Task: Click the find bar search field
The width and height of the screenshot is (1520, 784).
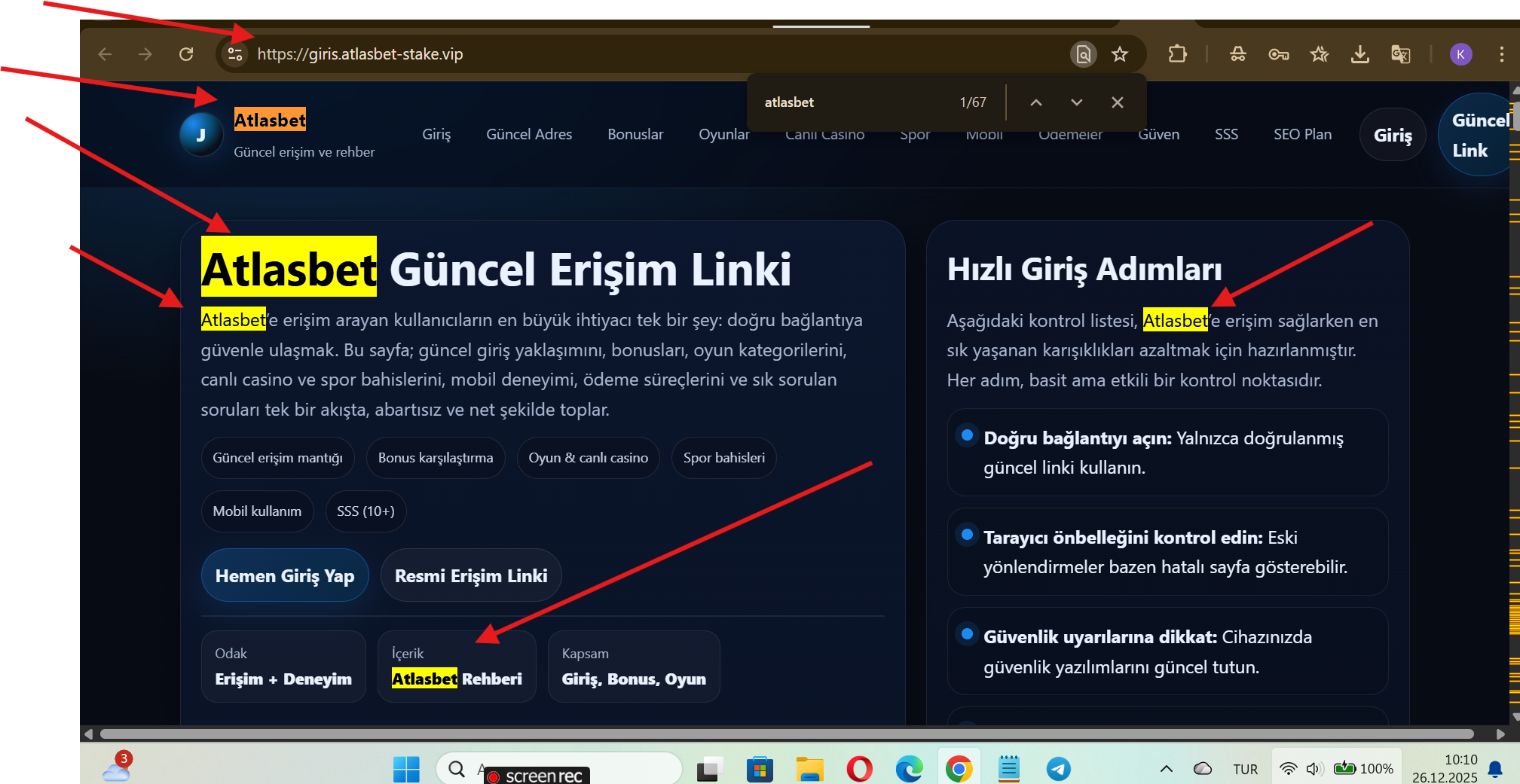Action: 855,102
